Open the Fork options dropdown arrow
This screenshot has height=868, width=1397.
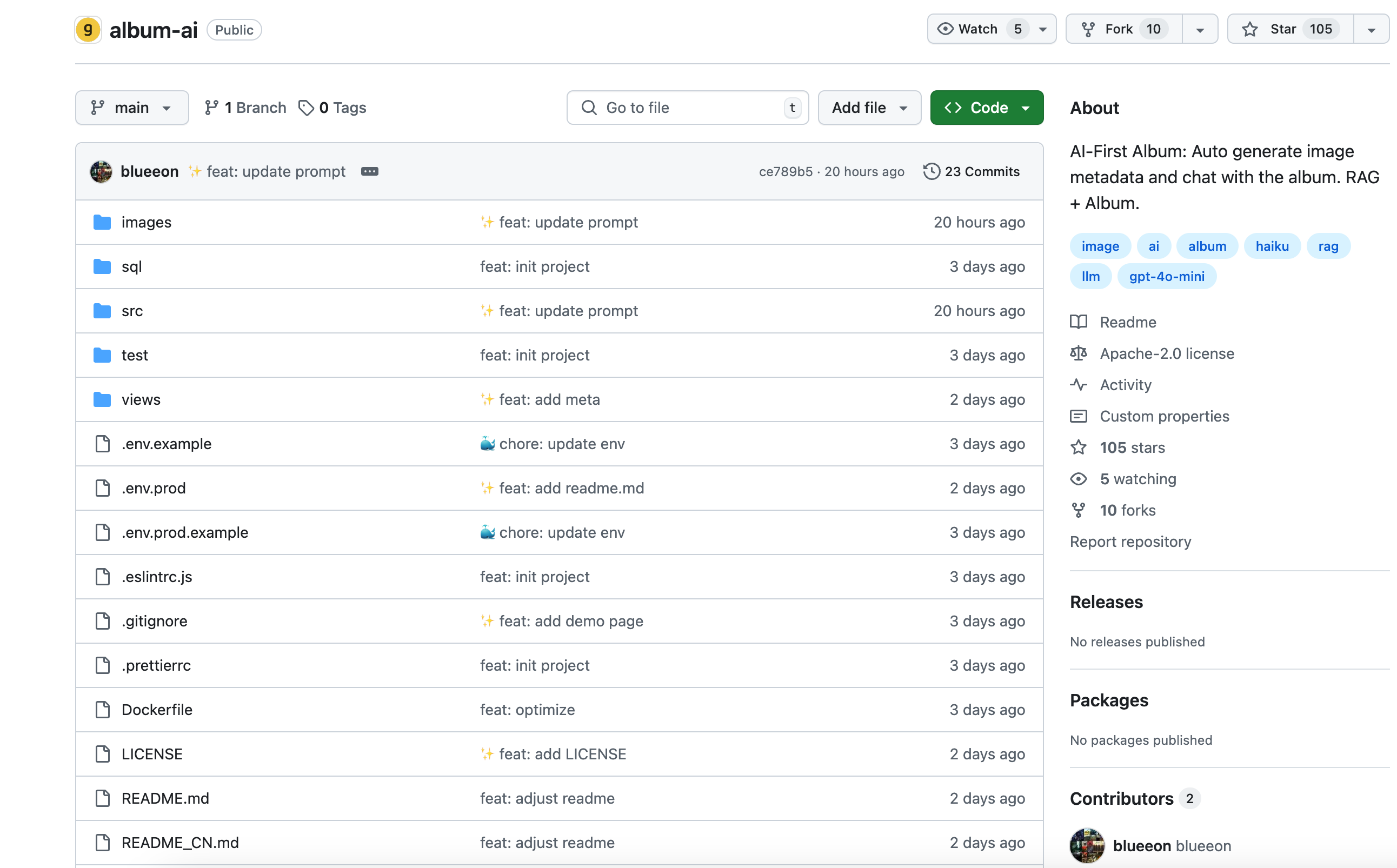tap(1200, 29)
